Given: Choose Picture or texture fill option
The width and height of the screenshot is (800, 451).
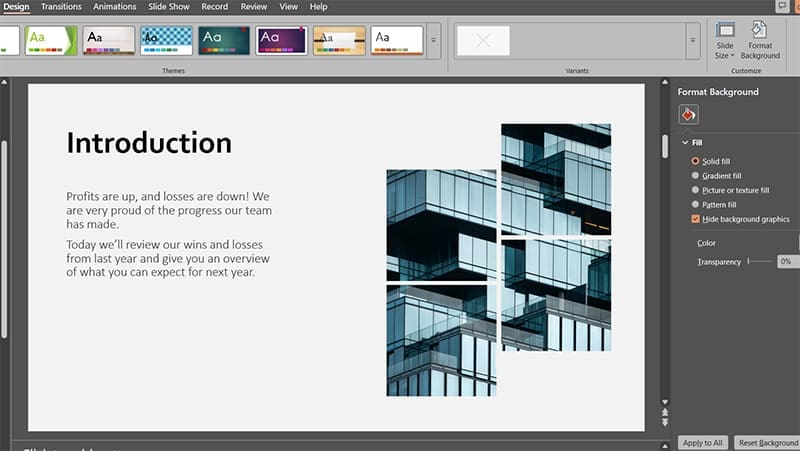Looking at the screenshot, I should point(695,190).
